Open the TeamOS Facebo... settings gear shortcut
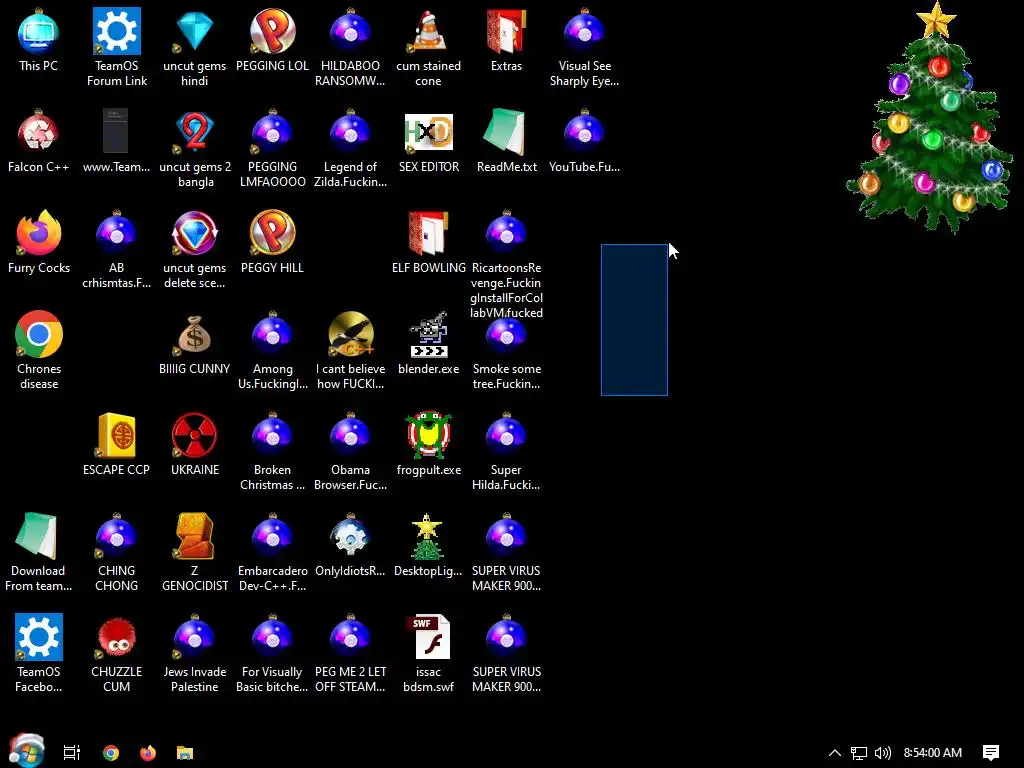Viewport: 1024px width, 768px height. pos(39,637)
